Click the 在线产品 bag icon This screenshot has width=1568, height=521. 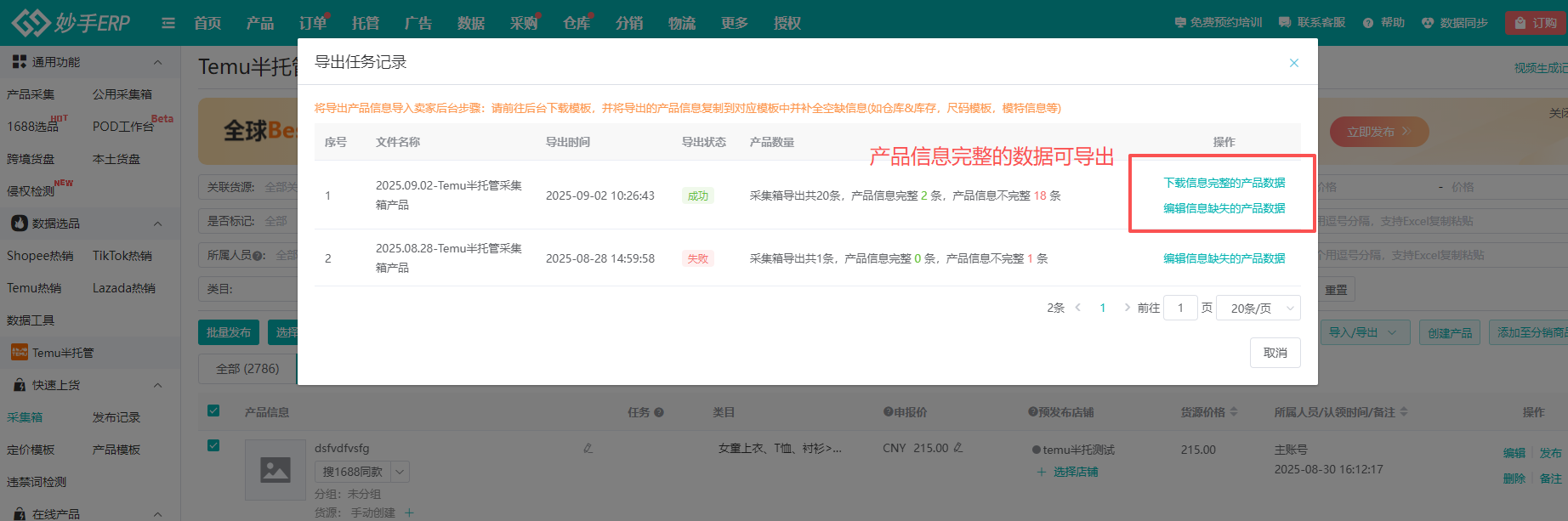(x=20, y=514)
